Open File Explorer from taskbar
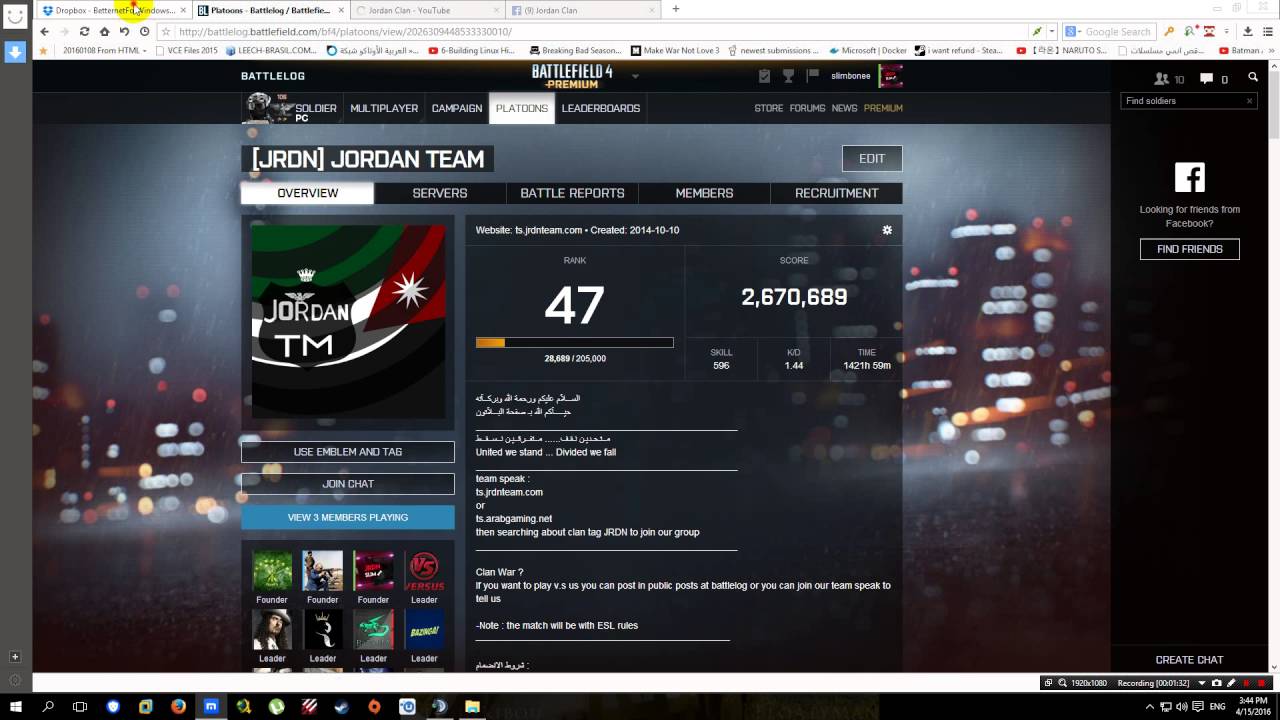This screenshot has width=1280, height=720. pyautogui.click(x=472, y=706)
